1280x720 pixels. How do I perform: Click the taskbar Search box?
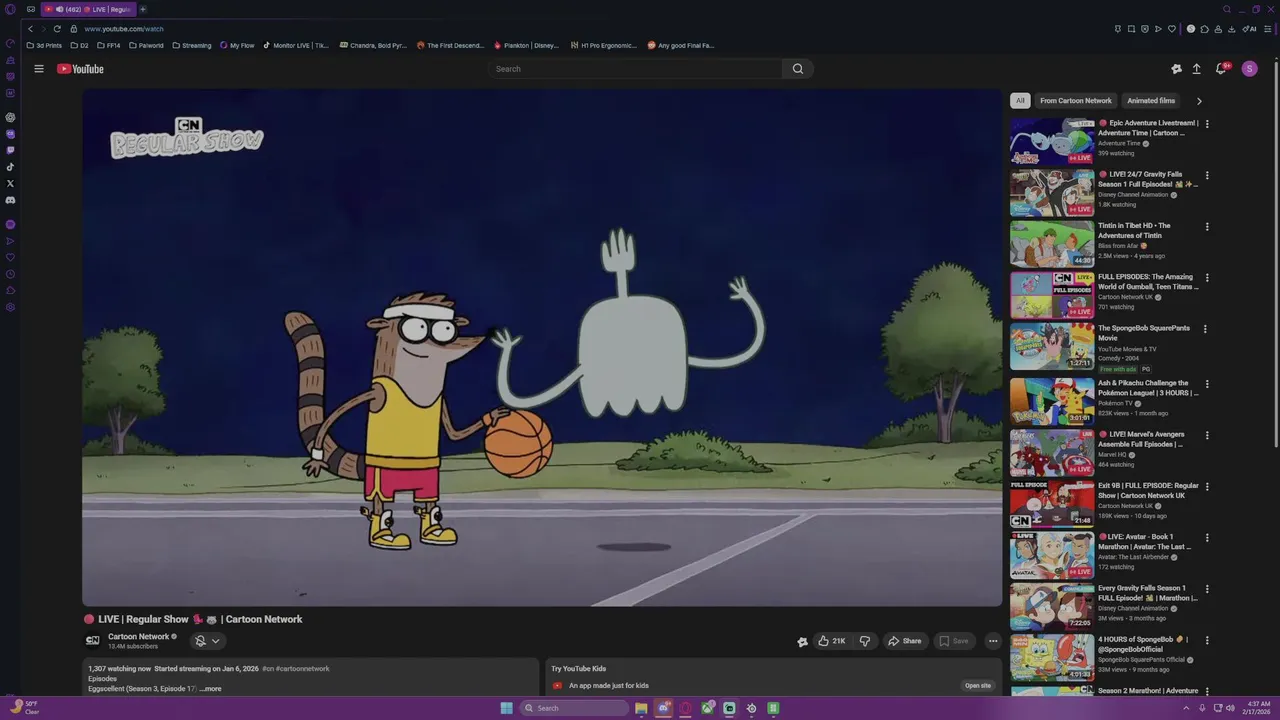[574, 708]
